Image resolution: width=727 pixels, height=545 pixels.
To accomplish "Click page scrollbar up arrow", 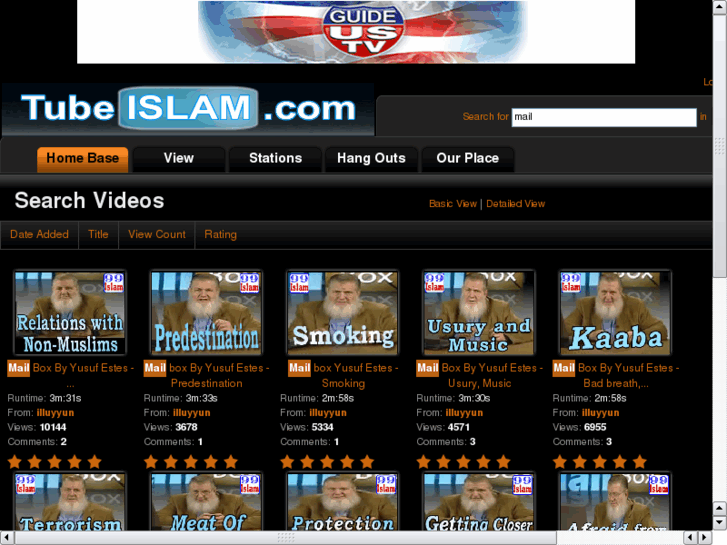I will [x=720, y=7].
